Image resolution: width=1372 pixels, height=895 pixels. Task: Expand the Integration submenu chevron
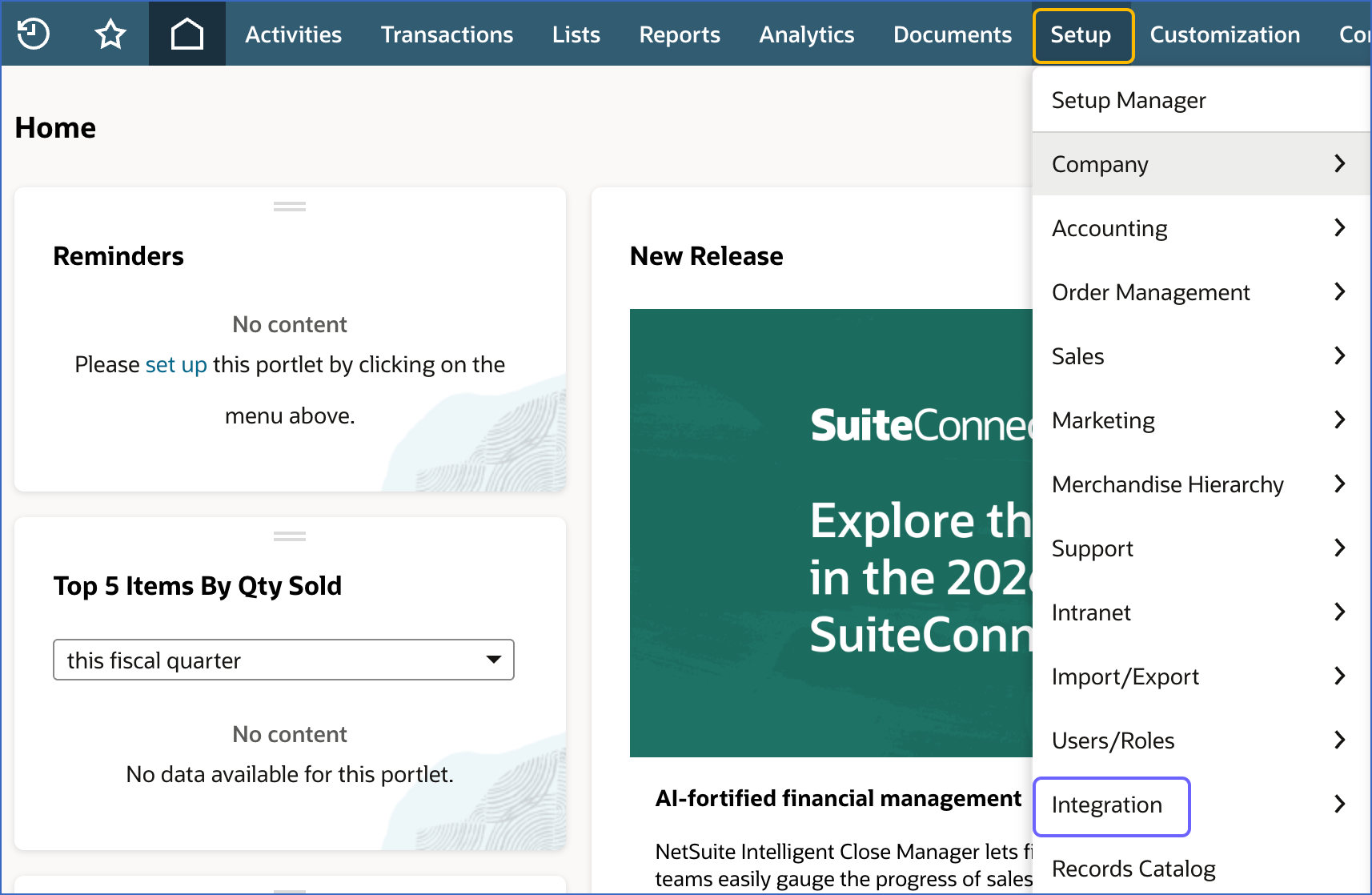click(1340, 804)
